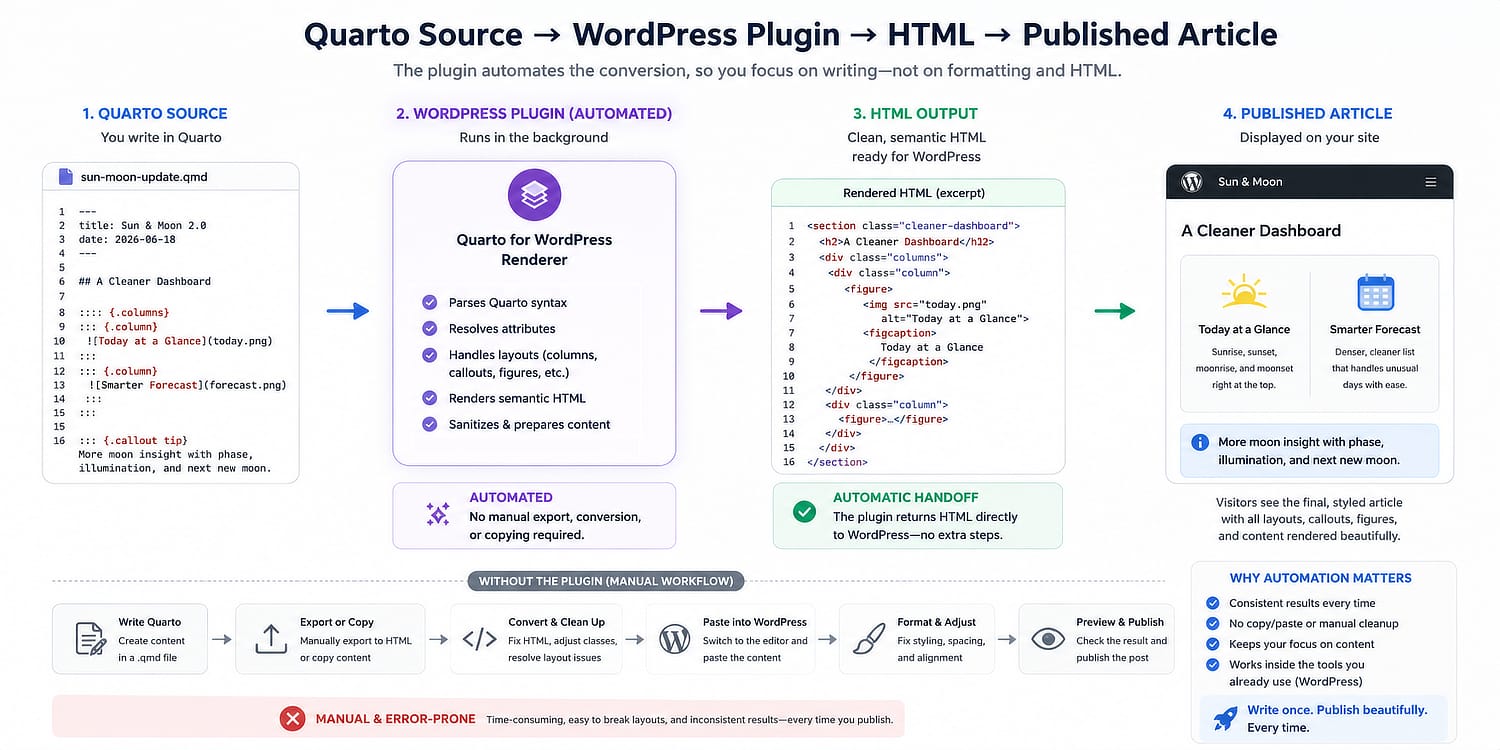Click the Format & Adjust card title

(936, 622)
